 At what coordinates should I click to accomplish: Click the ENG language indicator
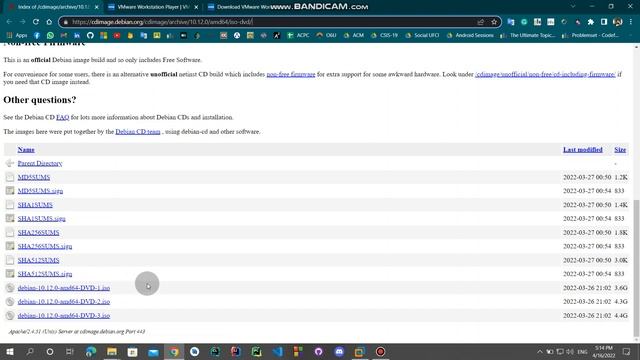[x=582, y=351]
